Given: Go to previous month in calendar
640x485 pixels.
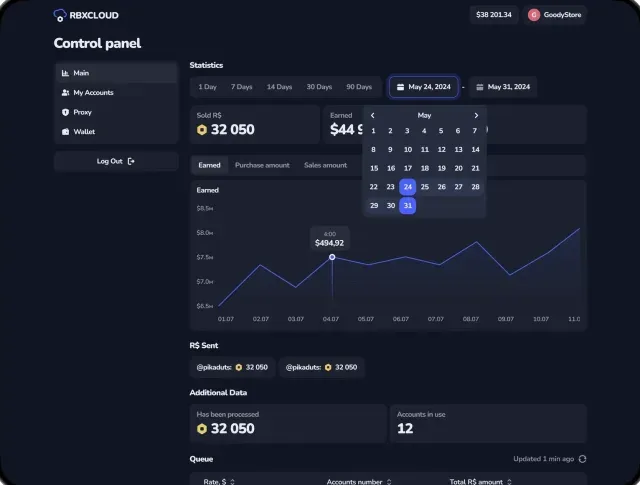Looking at the screenshot, I should (373, 116).
